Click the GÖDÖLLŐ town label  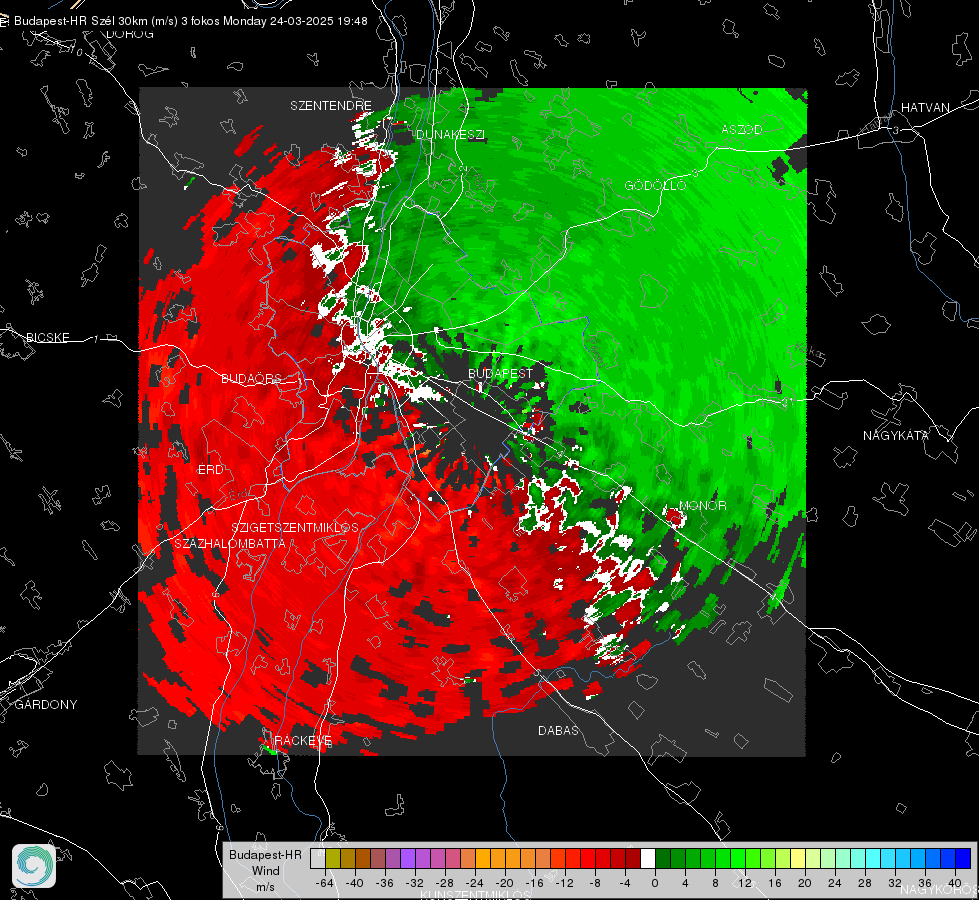(x=656, y=185)
